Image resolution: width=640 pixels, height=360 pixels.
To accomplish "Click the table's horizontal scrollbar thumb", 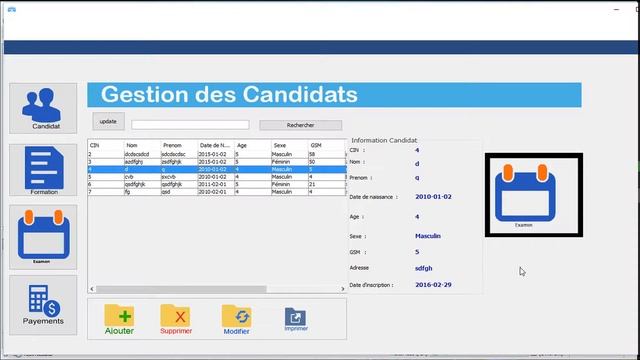I will coord(181,289).
